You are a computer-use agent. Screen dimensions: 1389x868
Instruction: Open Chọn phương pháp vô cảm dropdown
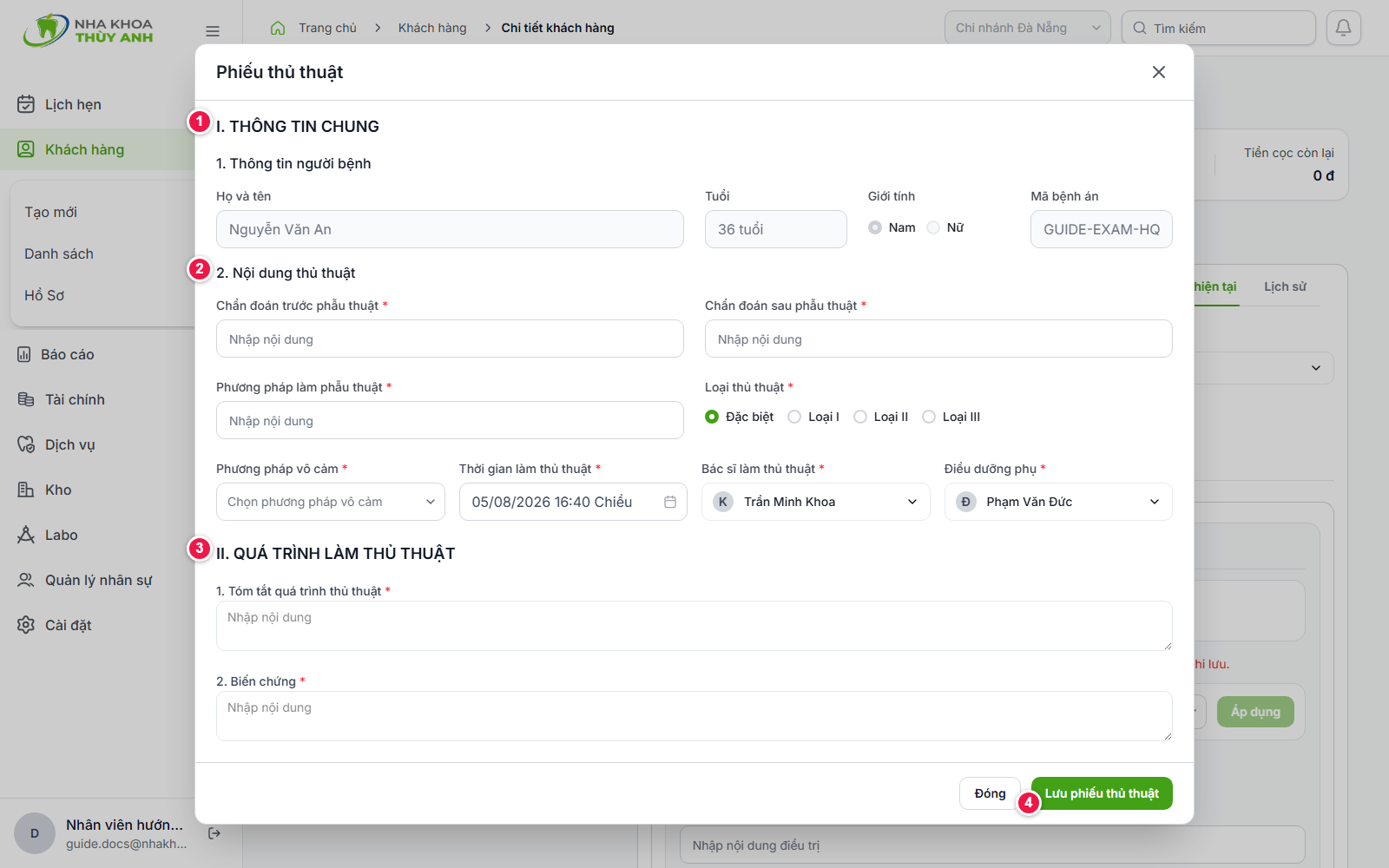[331, 502]
